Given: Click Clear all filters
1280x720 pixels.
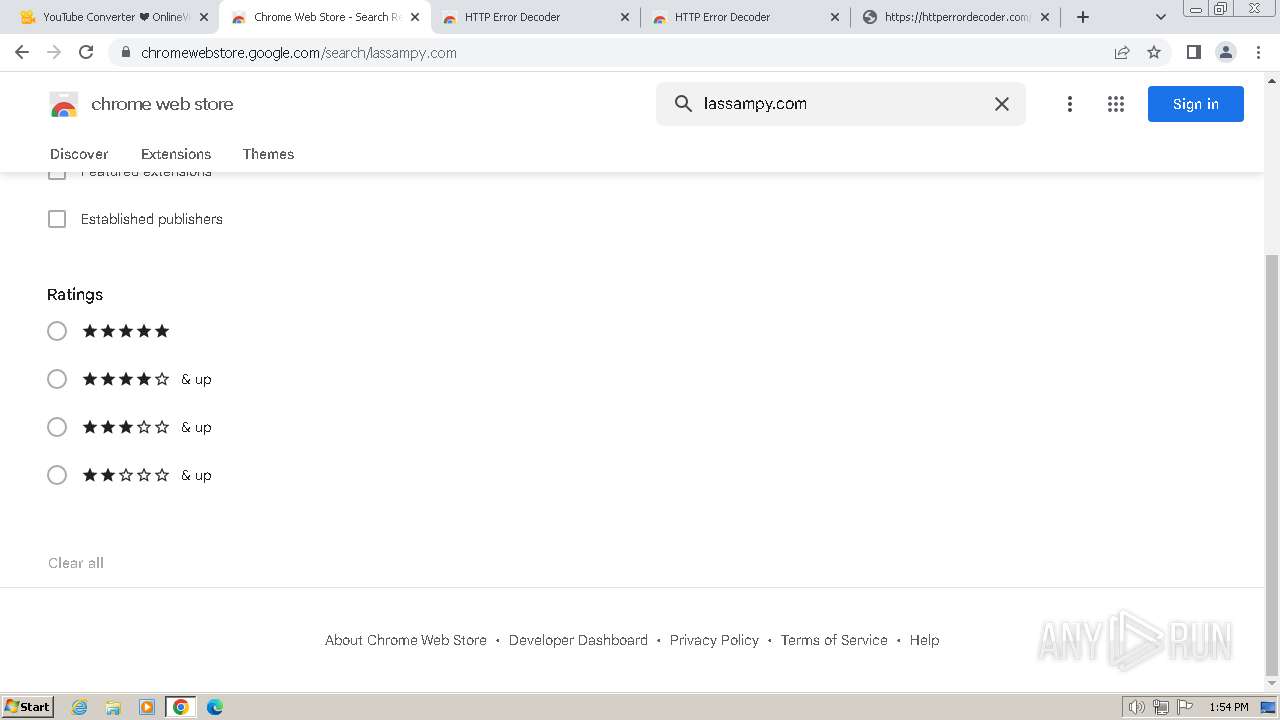Looking at the screenshot, I should (76, 563).
